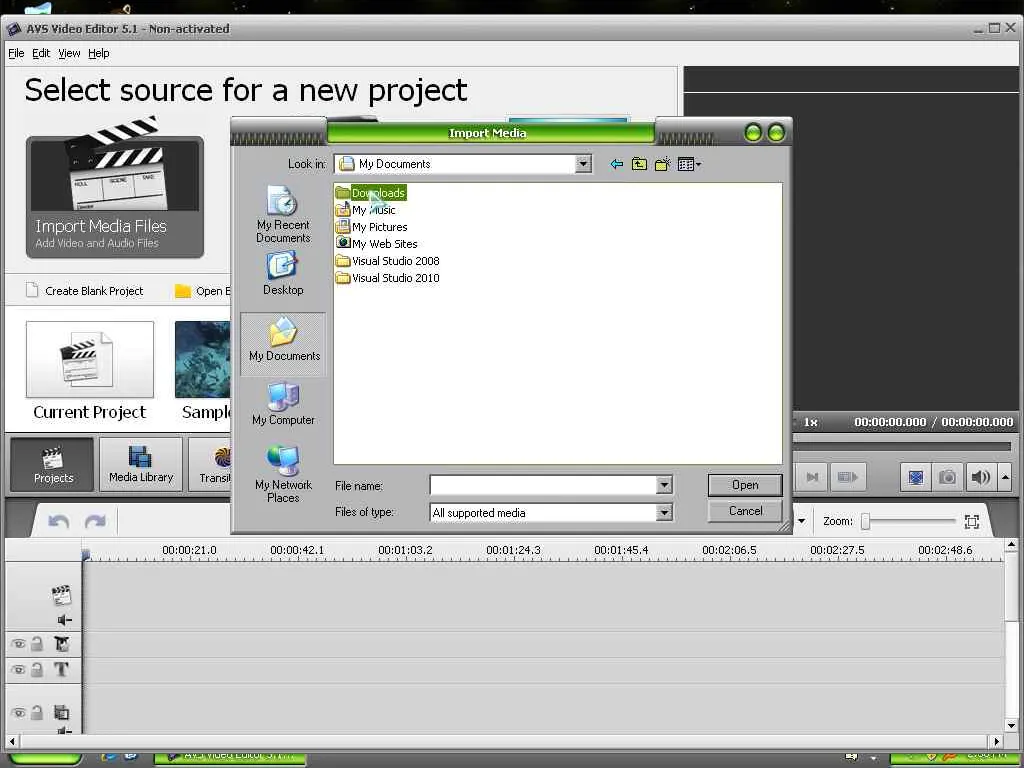Viewport: 1024px width, 768px height.
Task: Expand the Look in folder dropdown
Action: point(583,164)
